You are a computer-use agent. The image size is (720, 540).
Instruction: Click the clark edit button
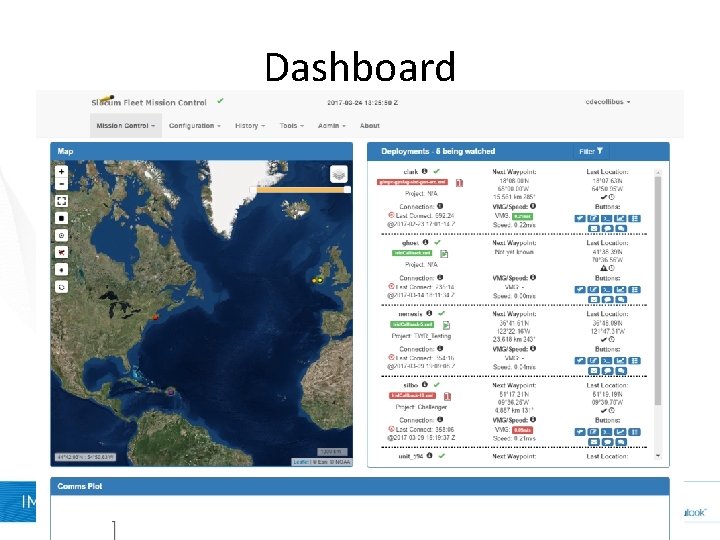coord(593,219)
